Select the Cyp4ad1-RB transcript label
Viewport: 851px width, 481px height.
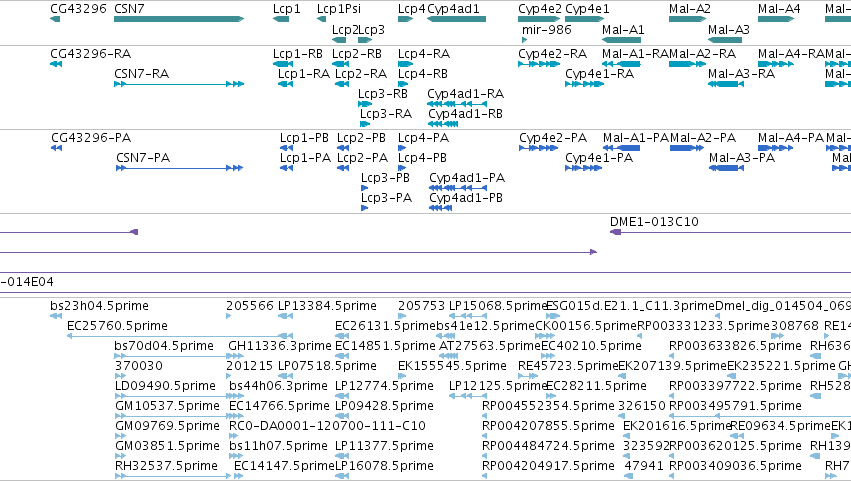tap(466, 114)
